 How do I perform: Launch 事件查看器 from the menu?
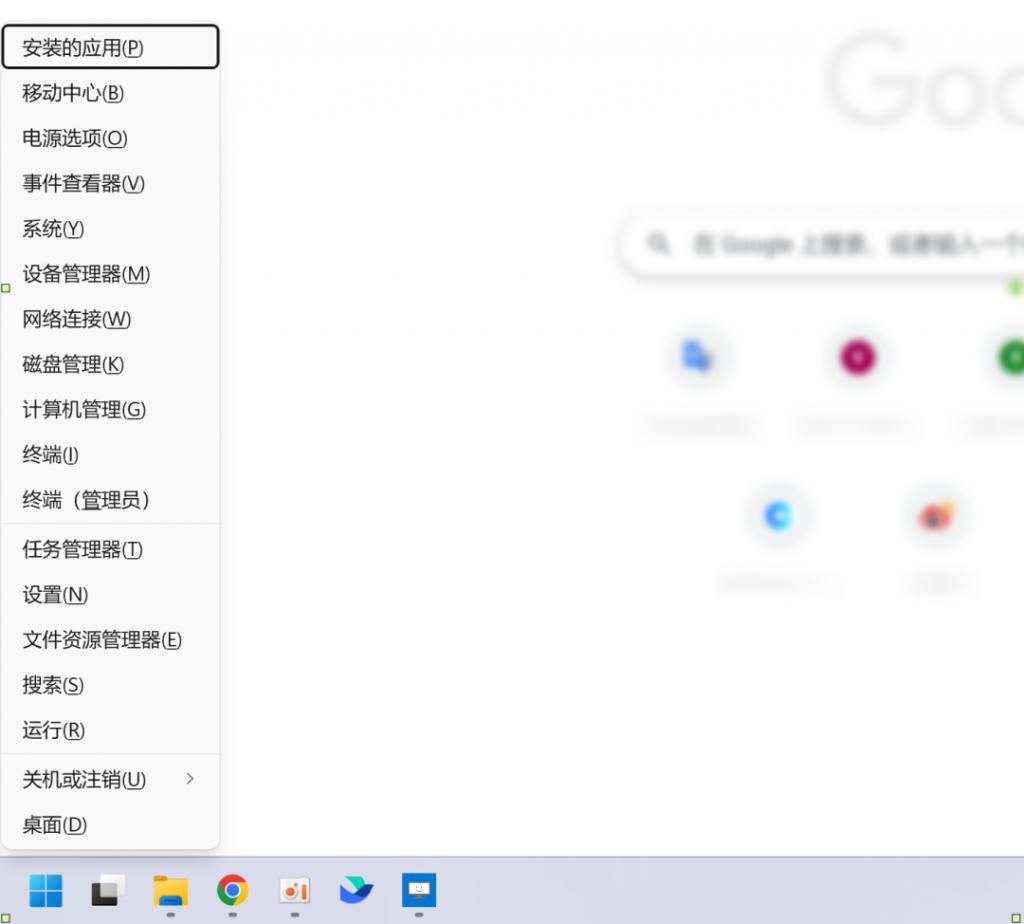click(x=84, y=184)
